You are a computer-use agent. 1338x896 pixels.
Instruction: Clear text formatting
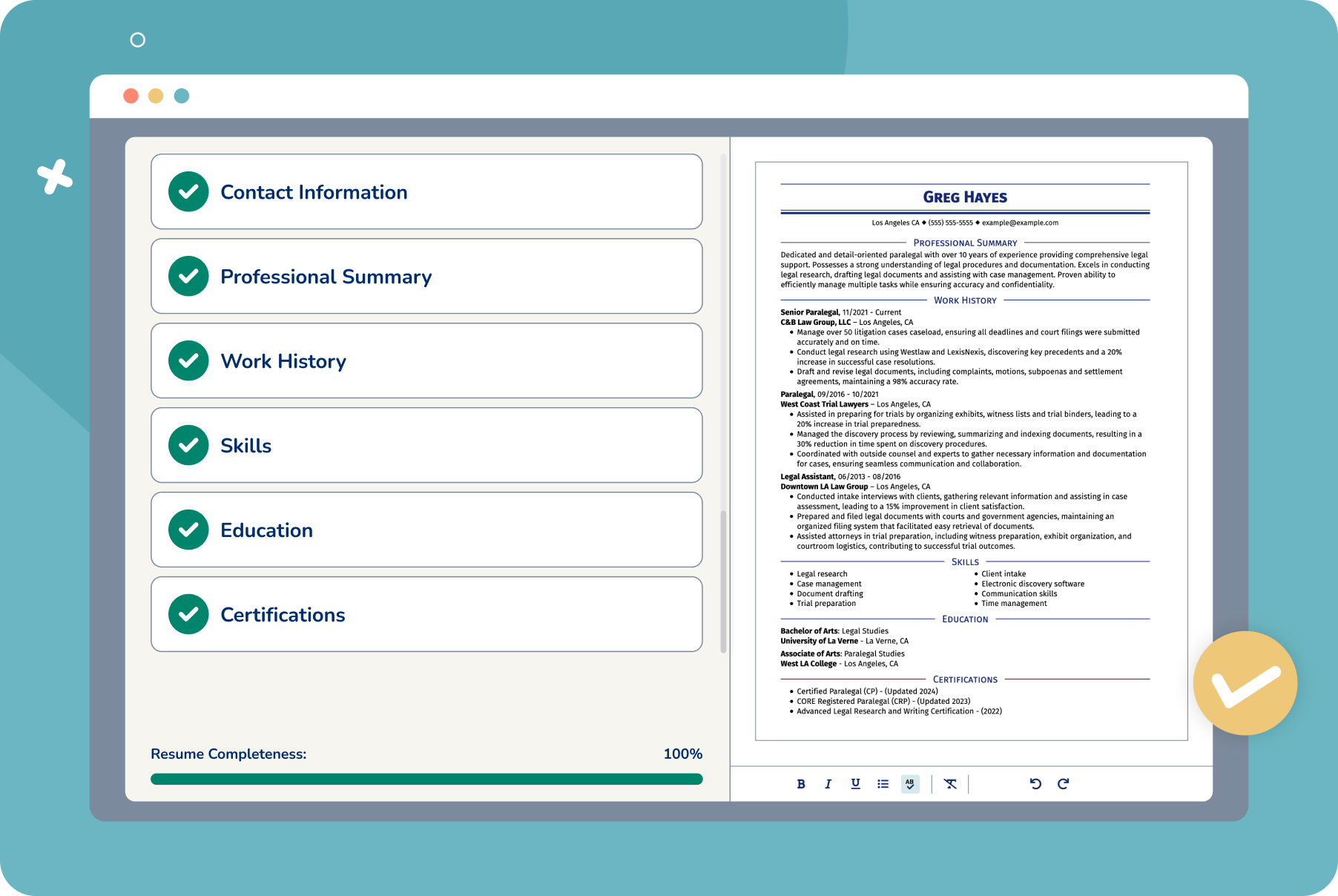951,784
